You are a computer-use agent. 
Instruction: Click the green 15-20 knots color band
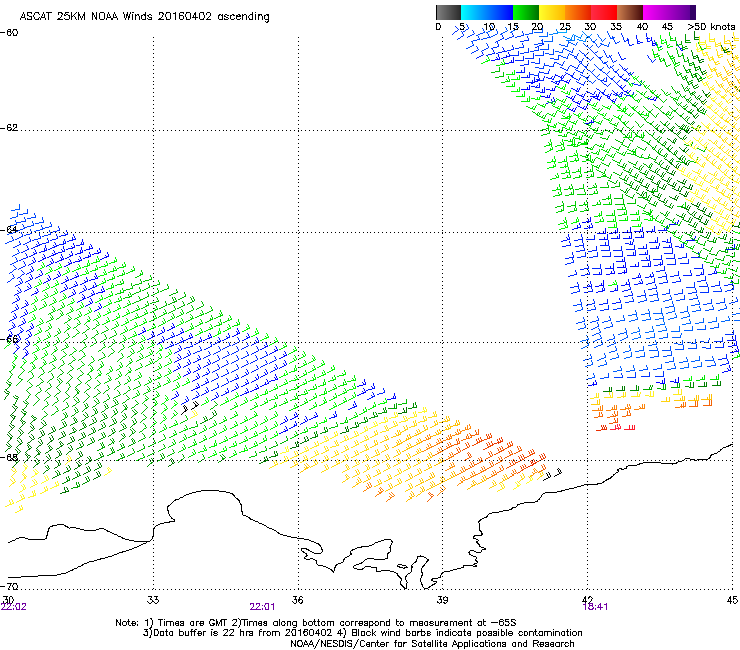tap(526, 12)
